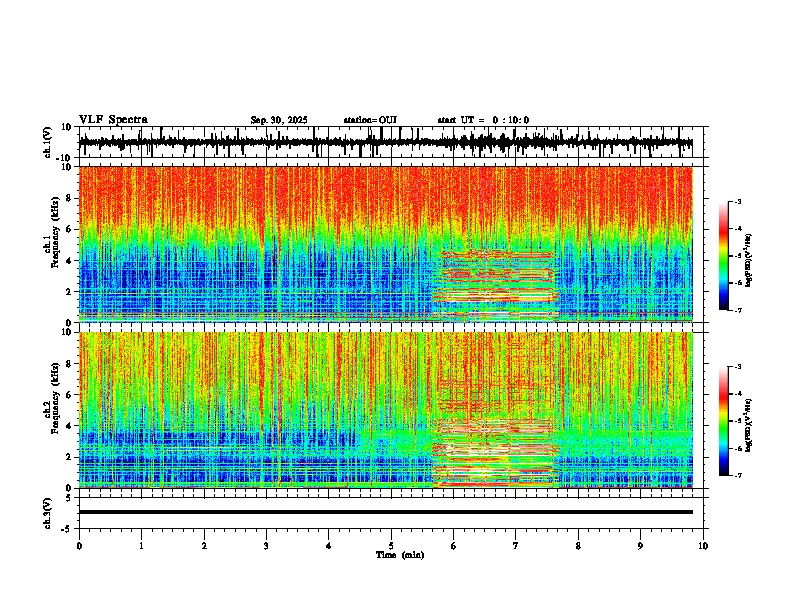
Task: Click the log(PSD) label beside ch.1 color bar
Action: click(x=749, y=261)
